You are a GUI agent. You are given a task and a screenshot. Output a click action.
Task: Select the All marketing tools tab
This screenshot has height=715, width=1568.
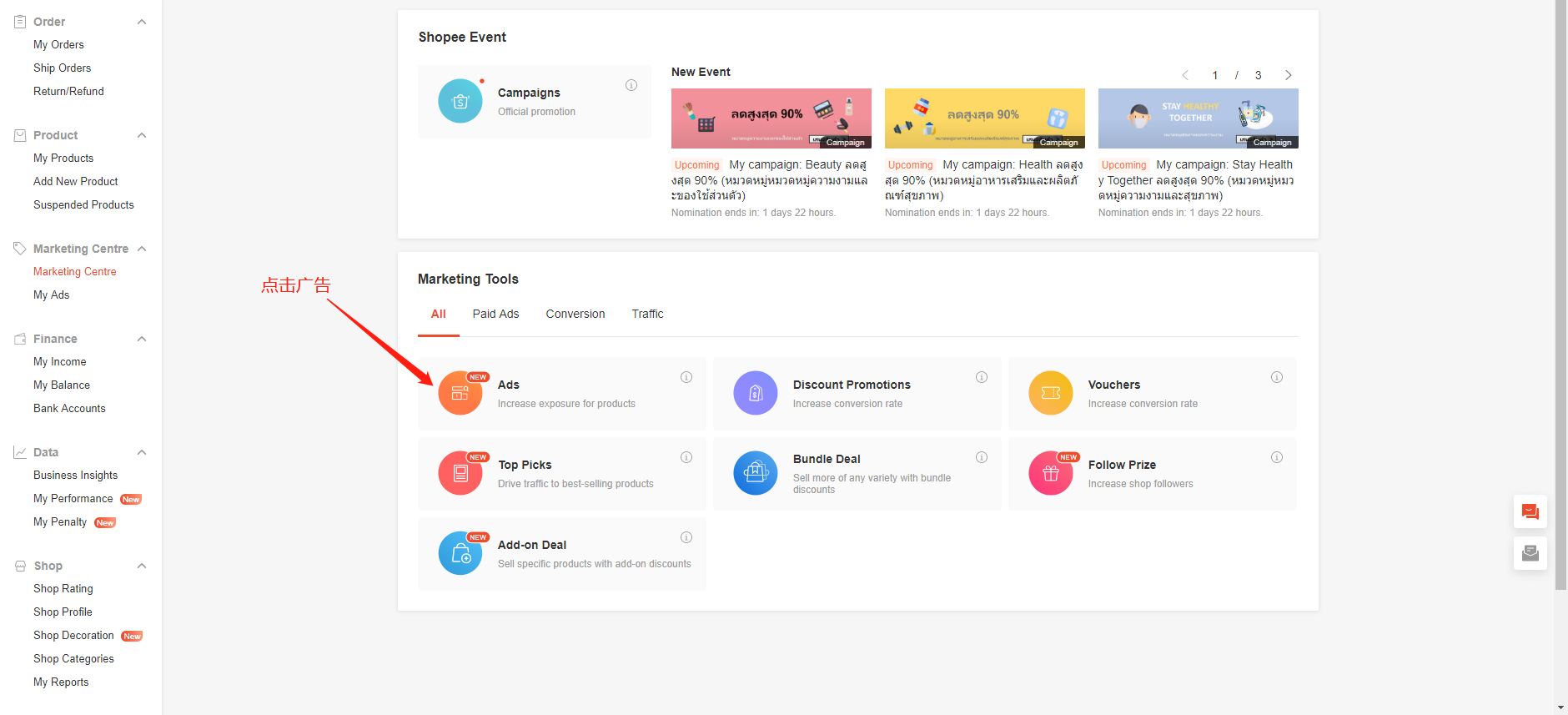(x=439, y=315)
